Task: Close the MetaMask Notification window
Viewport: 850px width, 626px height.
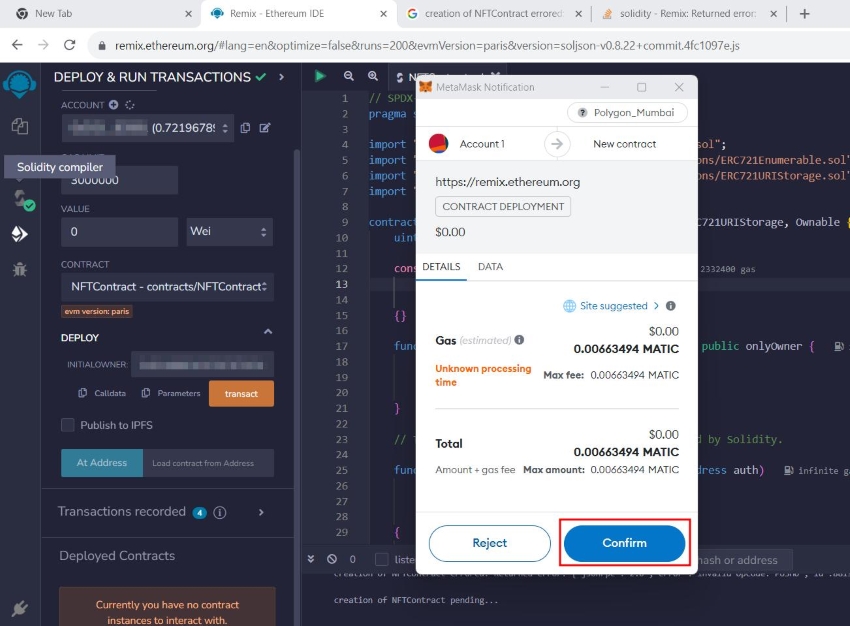Action: pyautogui.click(x=679, y=87)
